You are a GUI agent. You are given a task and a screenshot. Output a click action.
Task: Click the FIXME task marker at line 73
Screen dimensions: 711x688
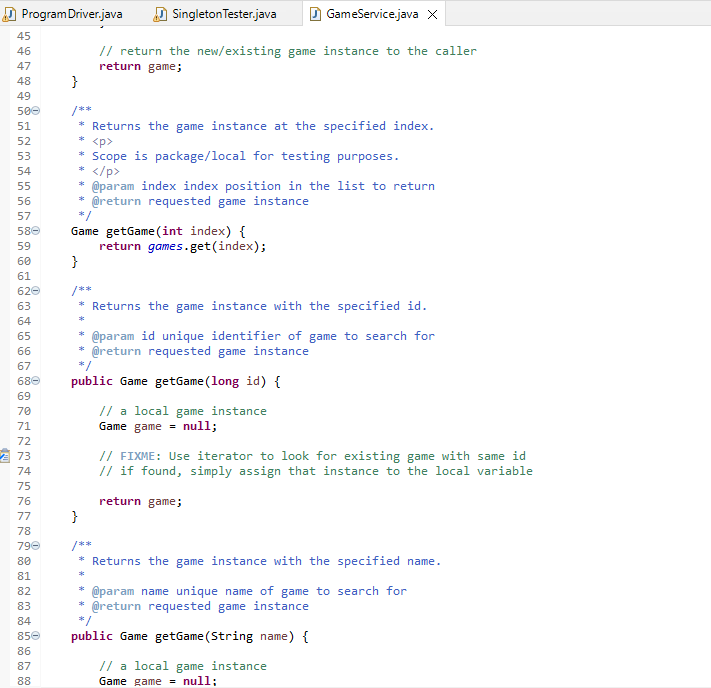[5, 455]
